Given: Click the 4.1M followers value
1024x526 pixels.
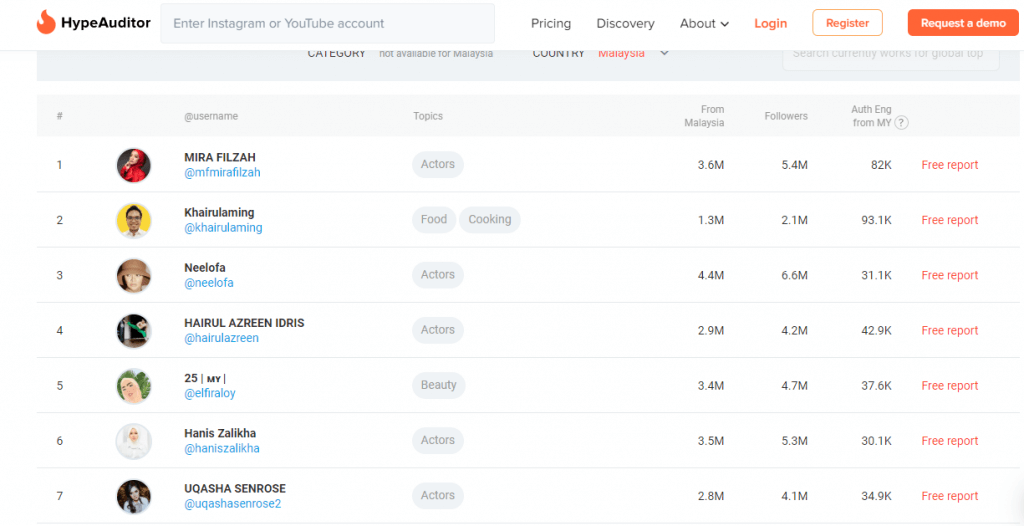Looking at the screenshot, I should pos(795,497).
